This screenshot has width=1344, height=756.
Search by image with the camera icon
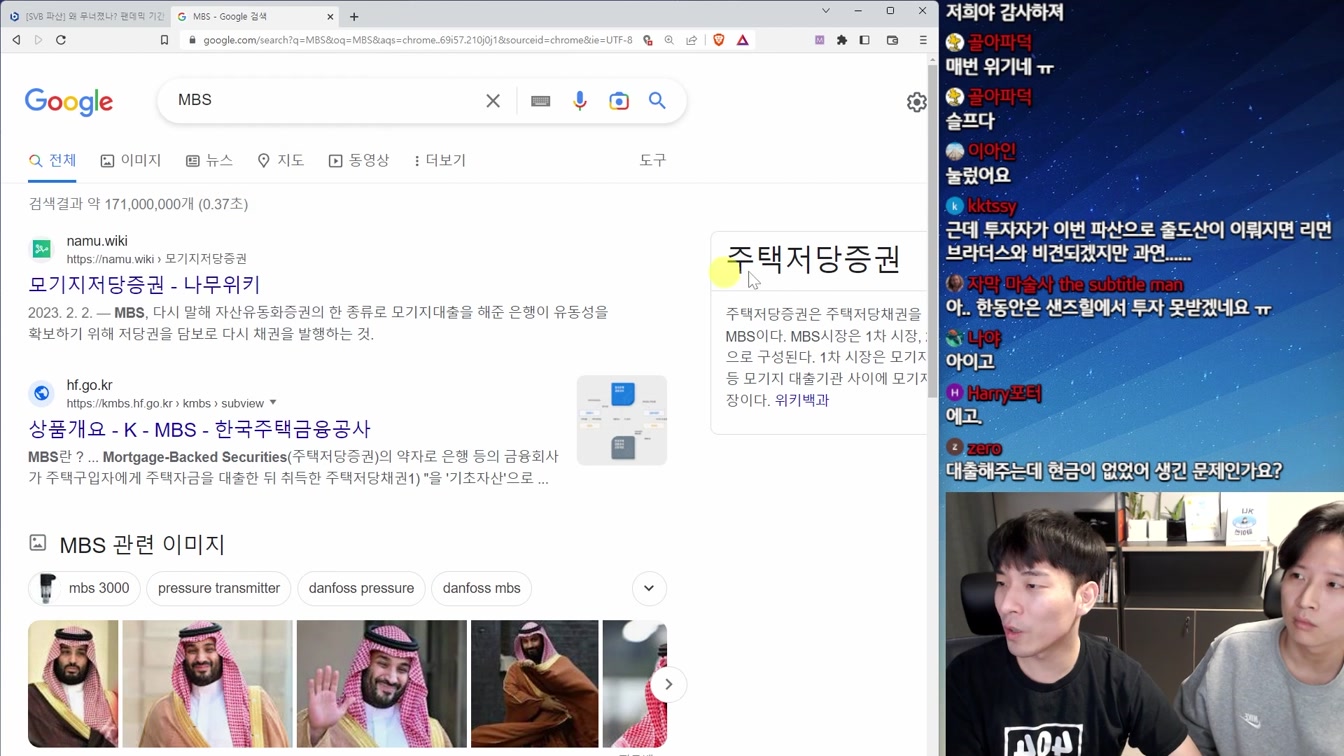click(619, 101)
